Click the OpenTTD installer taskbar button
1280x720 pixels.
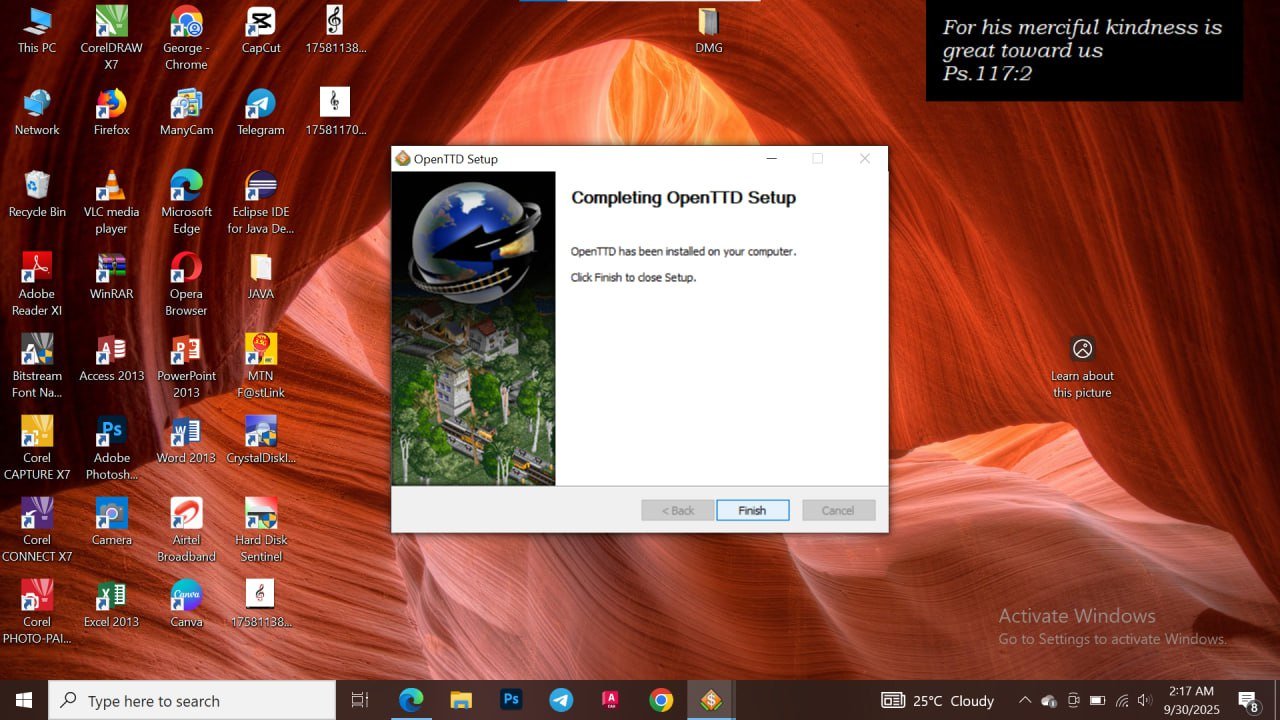711,700
